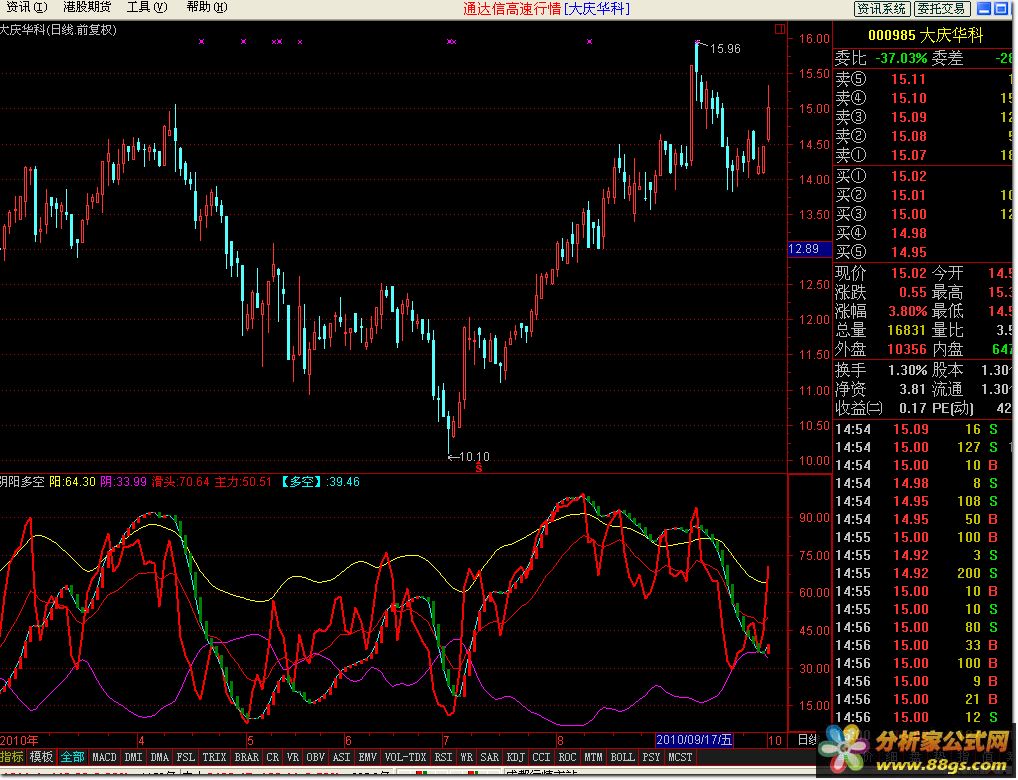The height and width of the screenshot is (780, 1018).
Task: Switch indicator to RSI
Action: point(443,757)
